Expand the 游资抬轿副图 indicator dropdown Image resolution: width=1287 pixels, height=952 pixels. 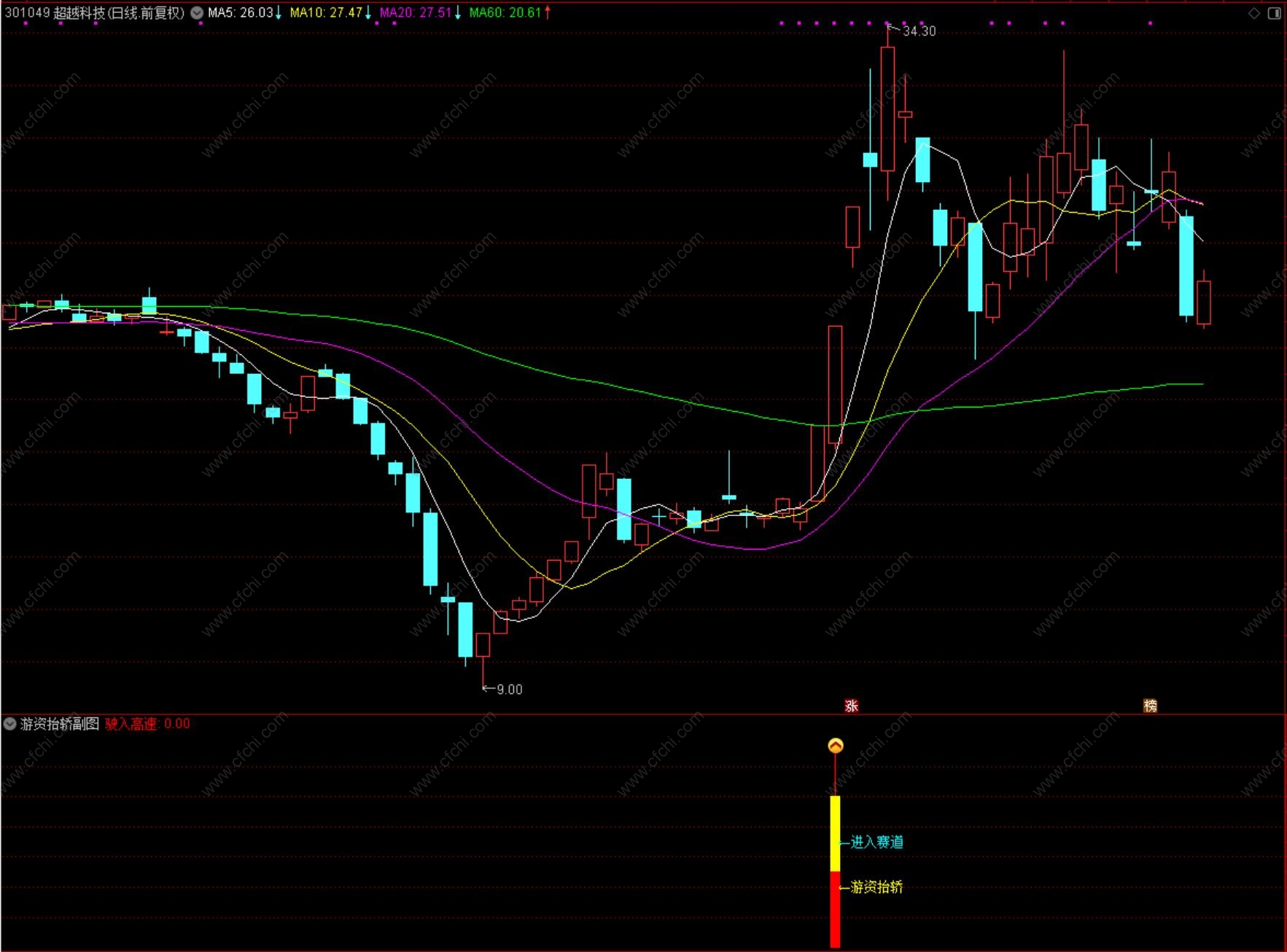[x=9, y=724]
